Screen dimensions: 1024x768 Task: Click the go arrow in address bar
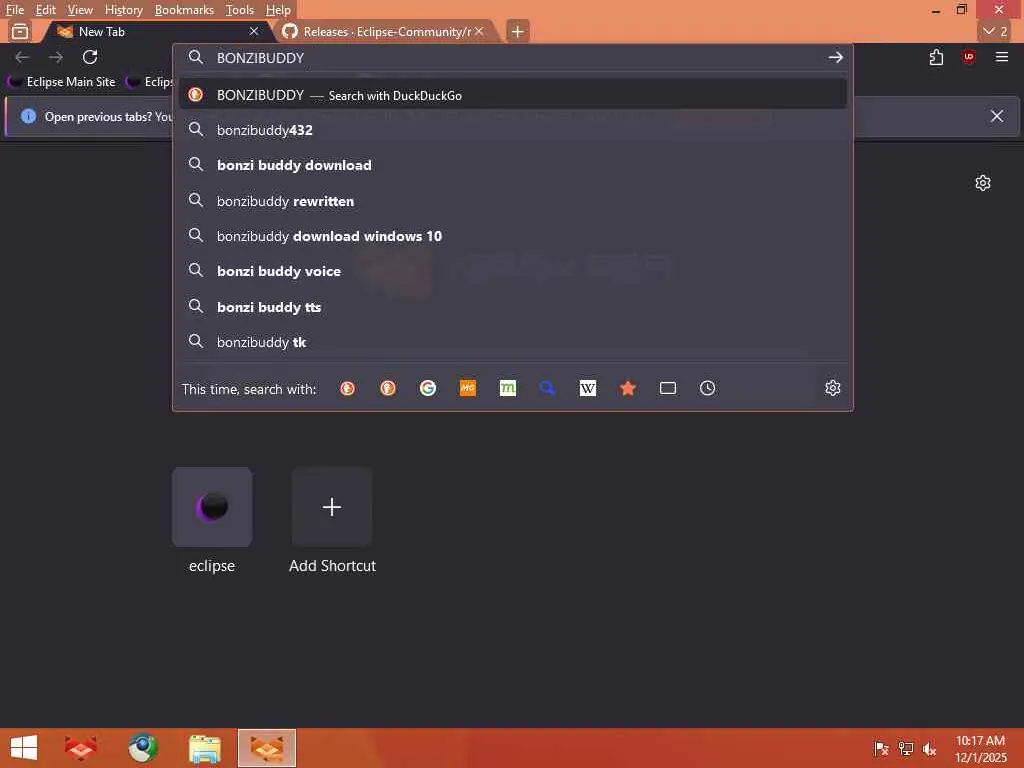(x=835, y=57)
